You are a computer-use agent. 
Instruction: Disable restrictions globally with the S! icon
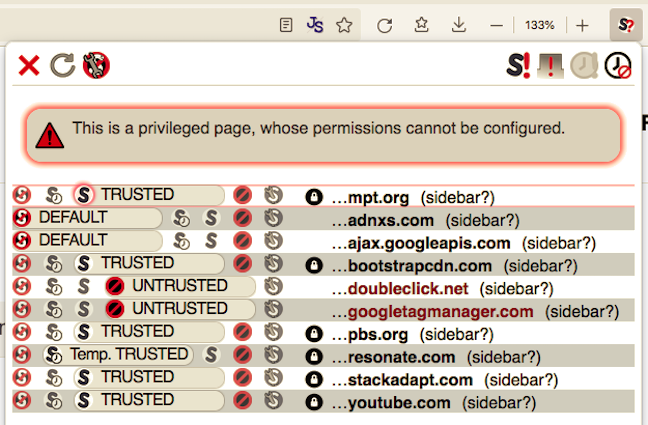(518, 65)
